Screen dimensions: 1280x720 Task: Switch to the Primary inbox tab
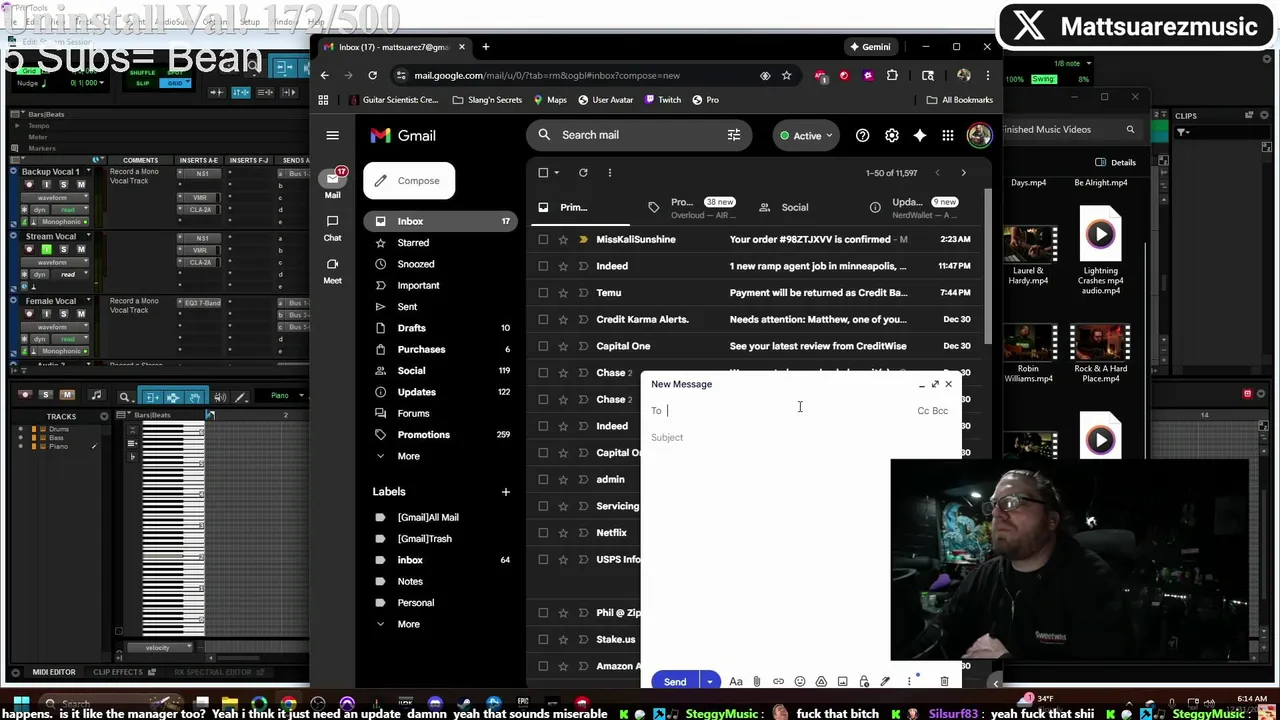(572, 207)
